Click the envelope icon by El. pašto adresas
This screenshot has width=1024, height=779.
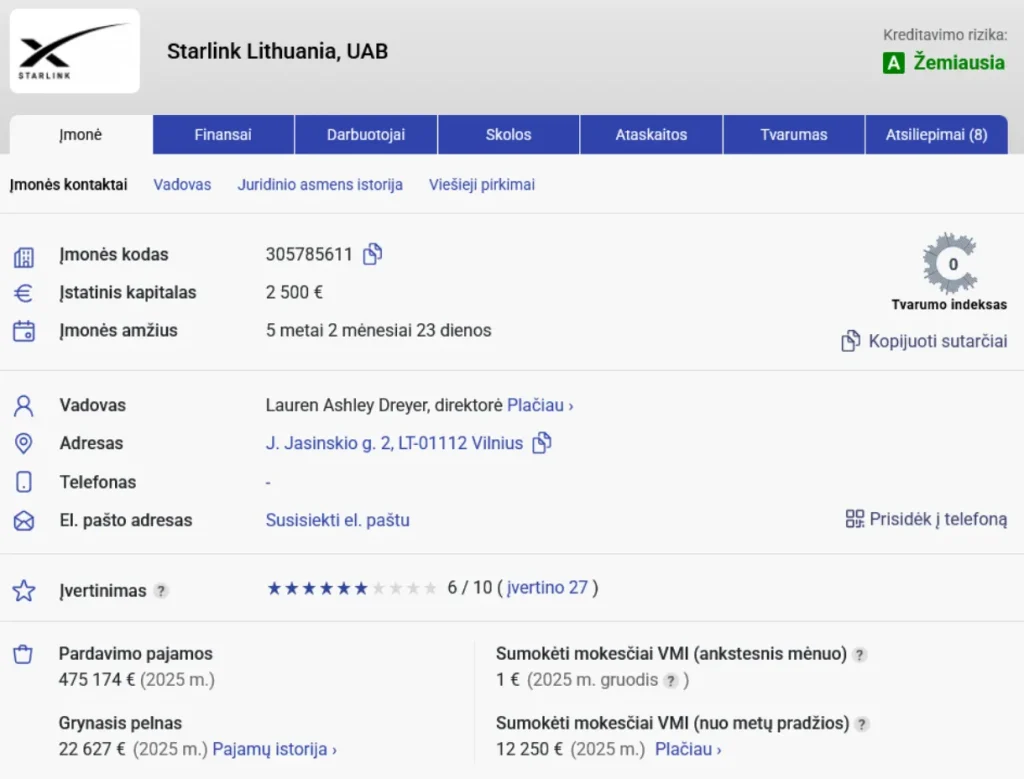(24, 521)
